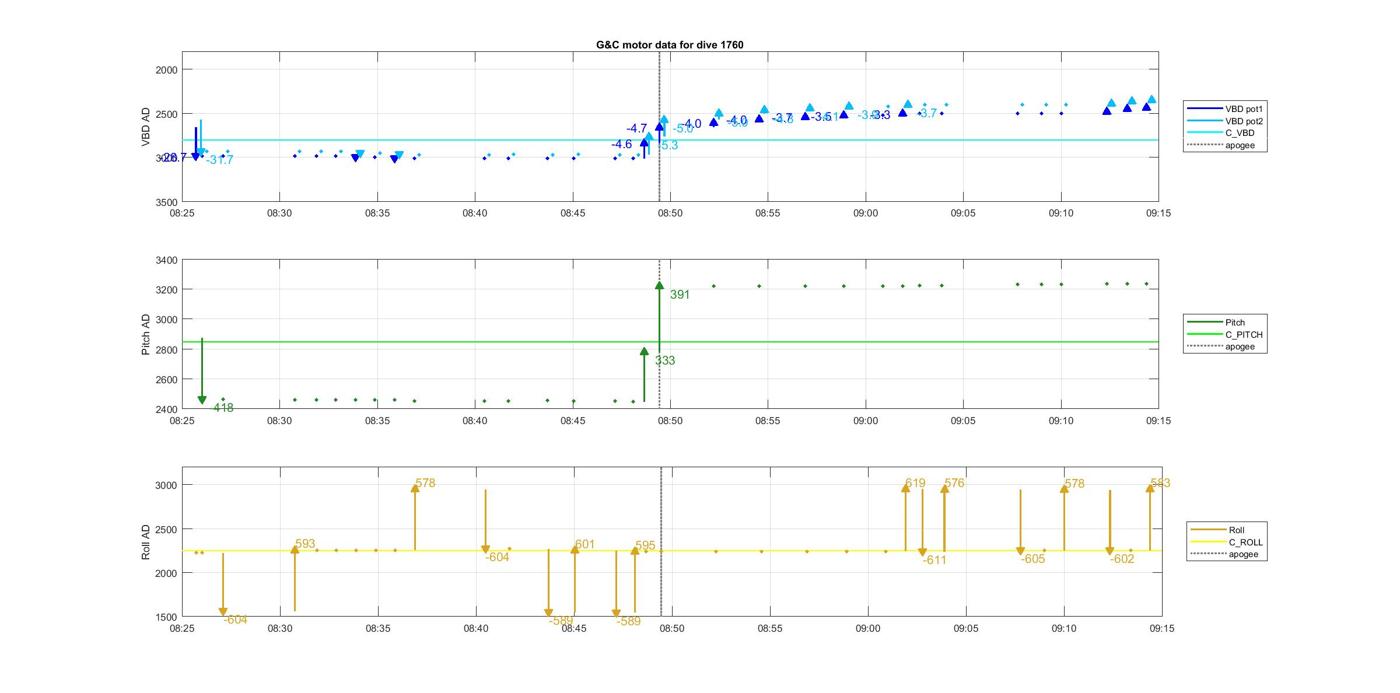
Task: Click the VBD value label '-5.3'
Action: click(x=668, y=145)
